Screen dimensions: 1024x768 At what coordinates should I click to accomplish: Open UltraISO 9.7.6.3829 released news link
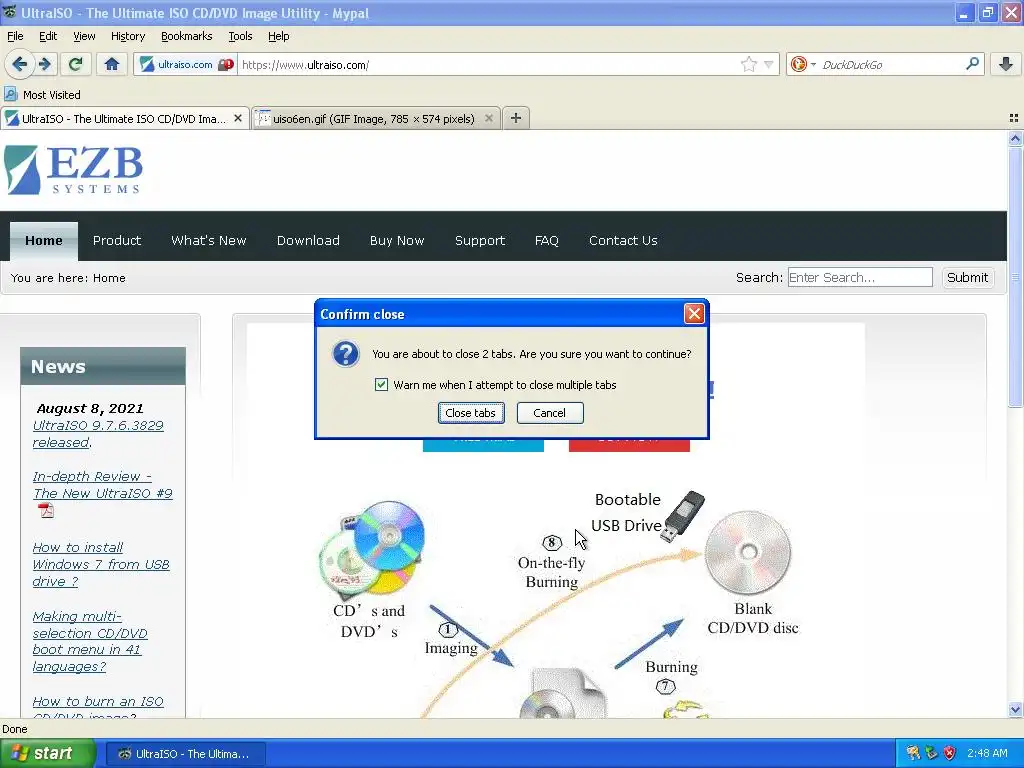tap(98, 434)
